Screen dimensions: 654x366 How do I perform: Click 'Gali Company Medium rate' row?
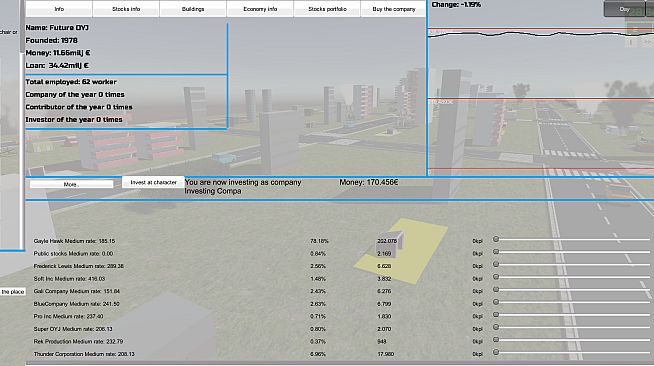pos(77,291)
